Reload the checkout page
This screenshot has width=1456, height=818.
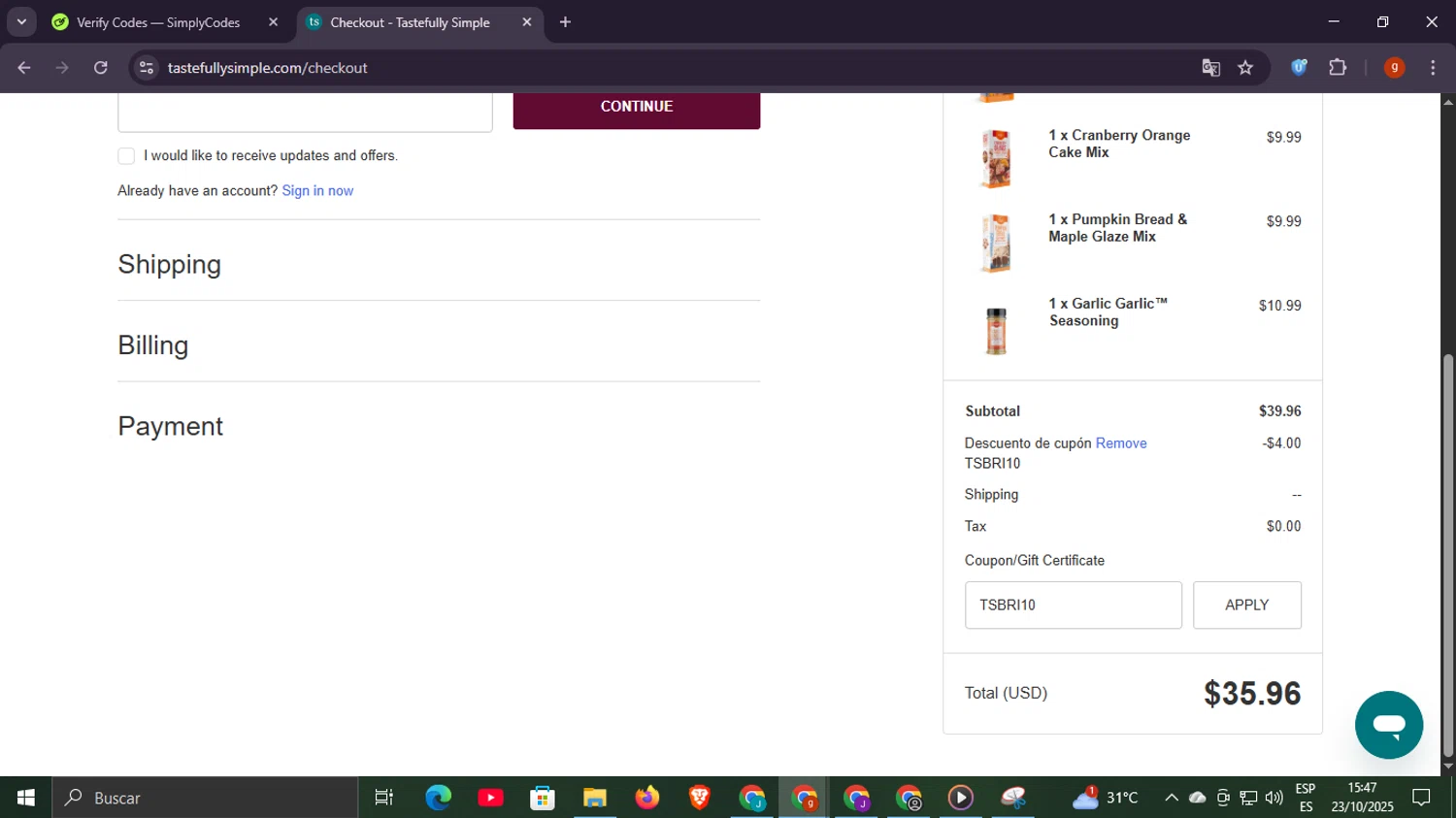pos(101,68)
